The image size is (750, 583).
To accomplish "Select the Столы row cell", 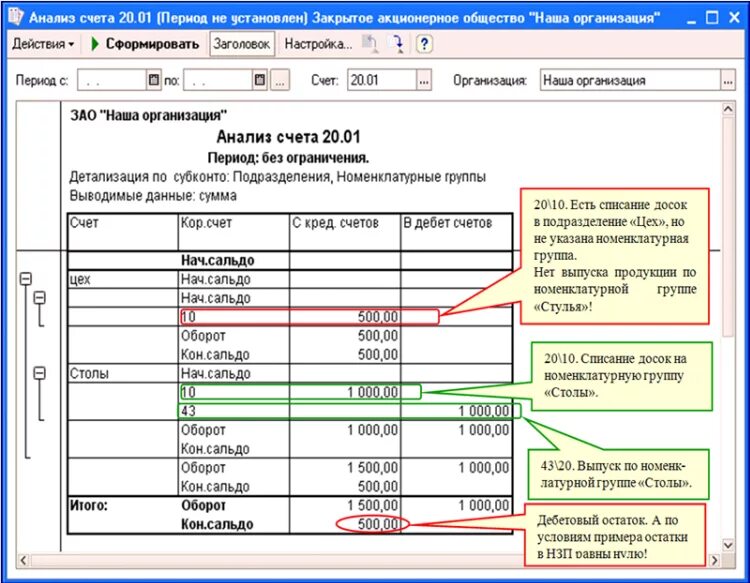I will pyautogui.click(x=123, y=374).
